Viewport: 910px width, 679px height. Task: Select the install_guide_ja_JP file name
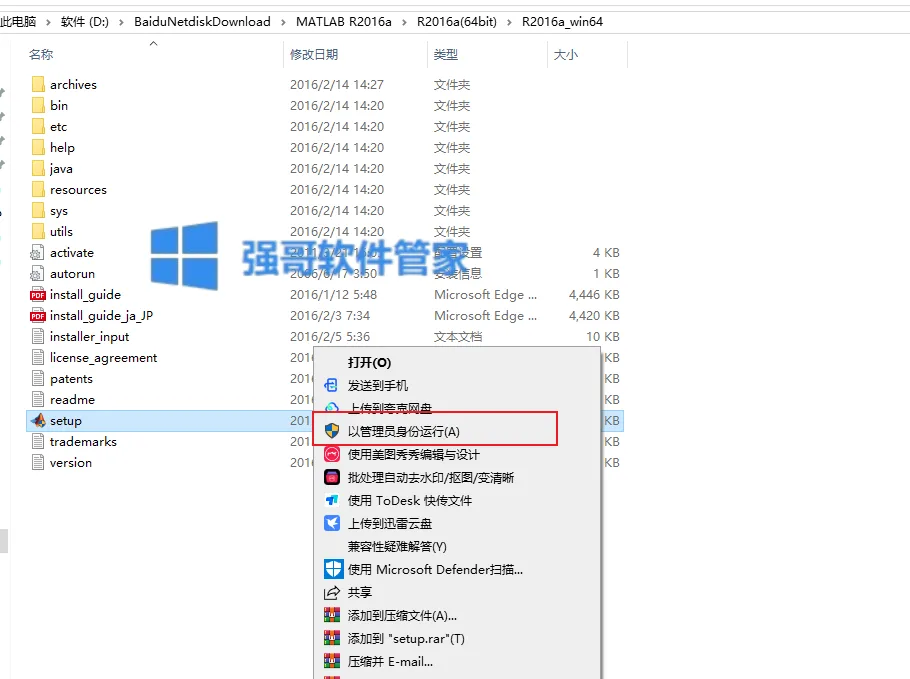click(x=102, y=316)
